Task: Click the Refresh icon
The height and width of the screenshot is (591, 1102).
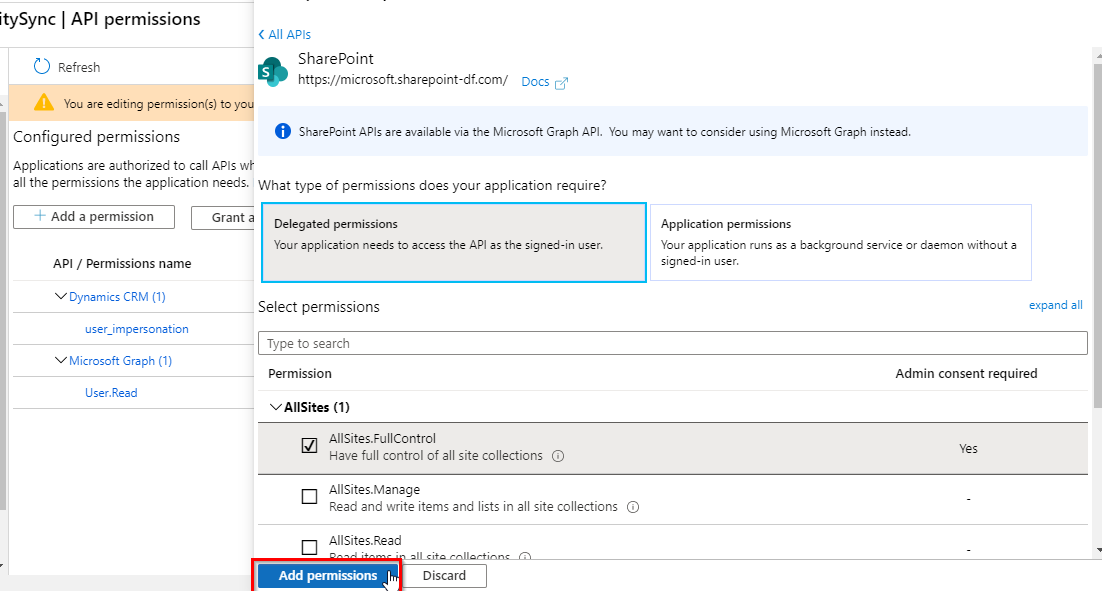Action: coord(42,67)
